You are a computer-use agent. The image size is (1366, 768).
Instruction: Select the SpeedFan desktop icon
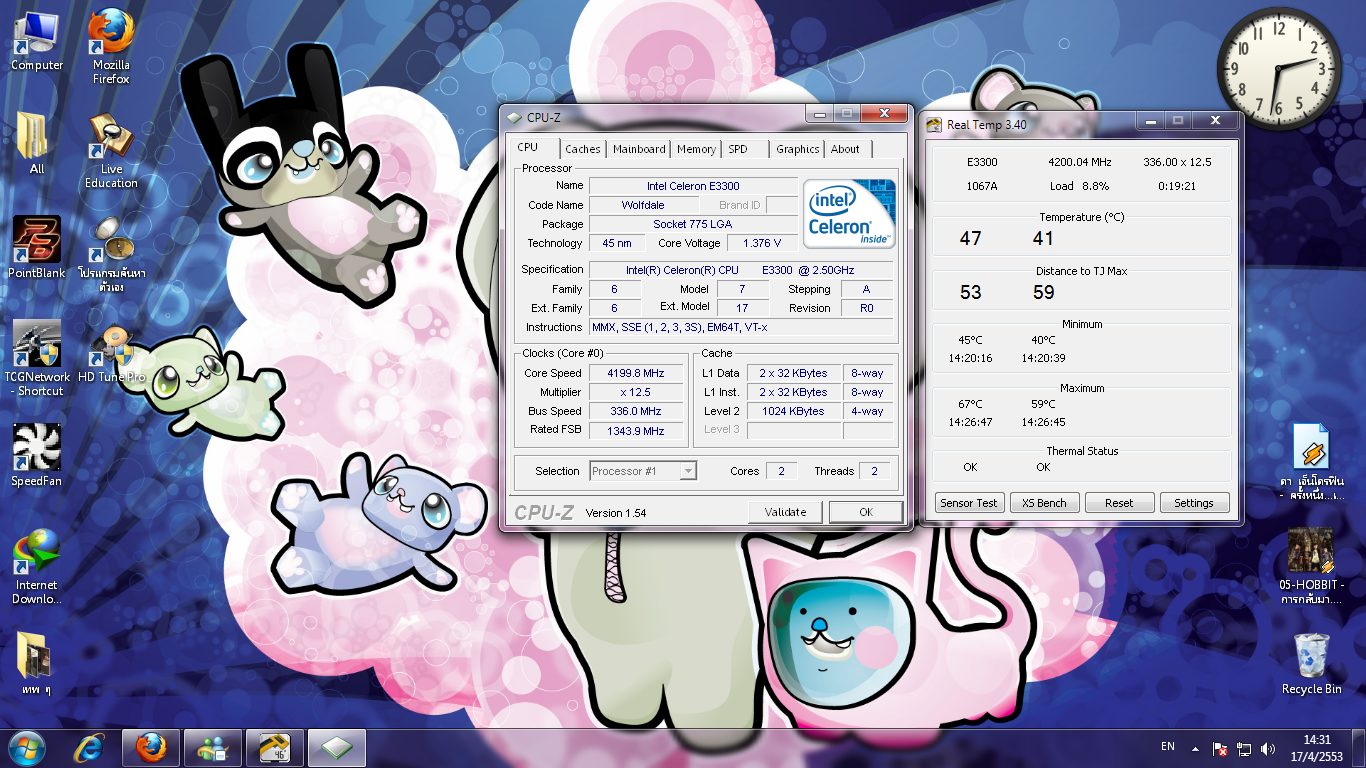click(x=37, y=455)
